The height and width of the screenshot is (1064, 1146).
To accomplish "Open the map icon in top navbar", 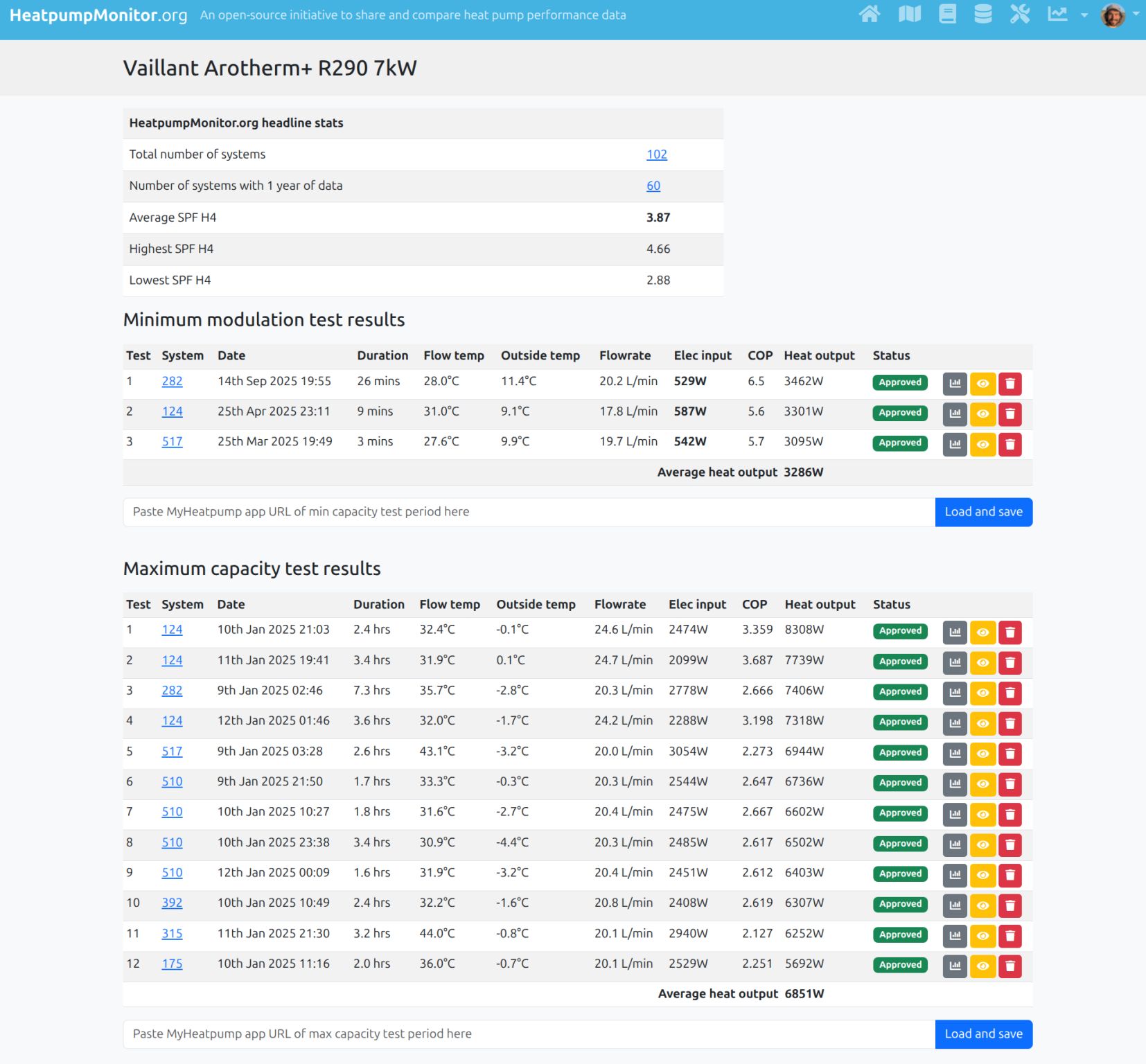I will click(909, 15).
